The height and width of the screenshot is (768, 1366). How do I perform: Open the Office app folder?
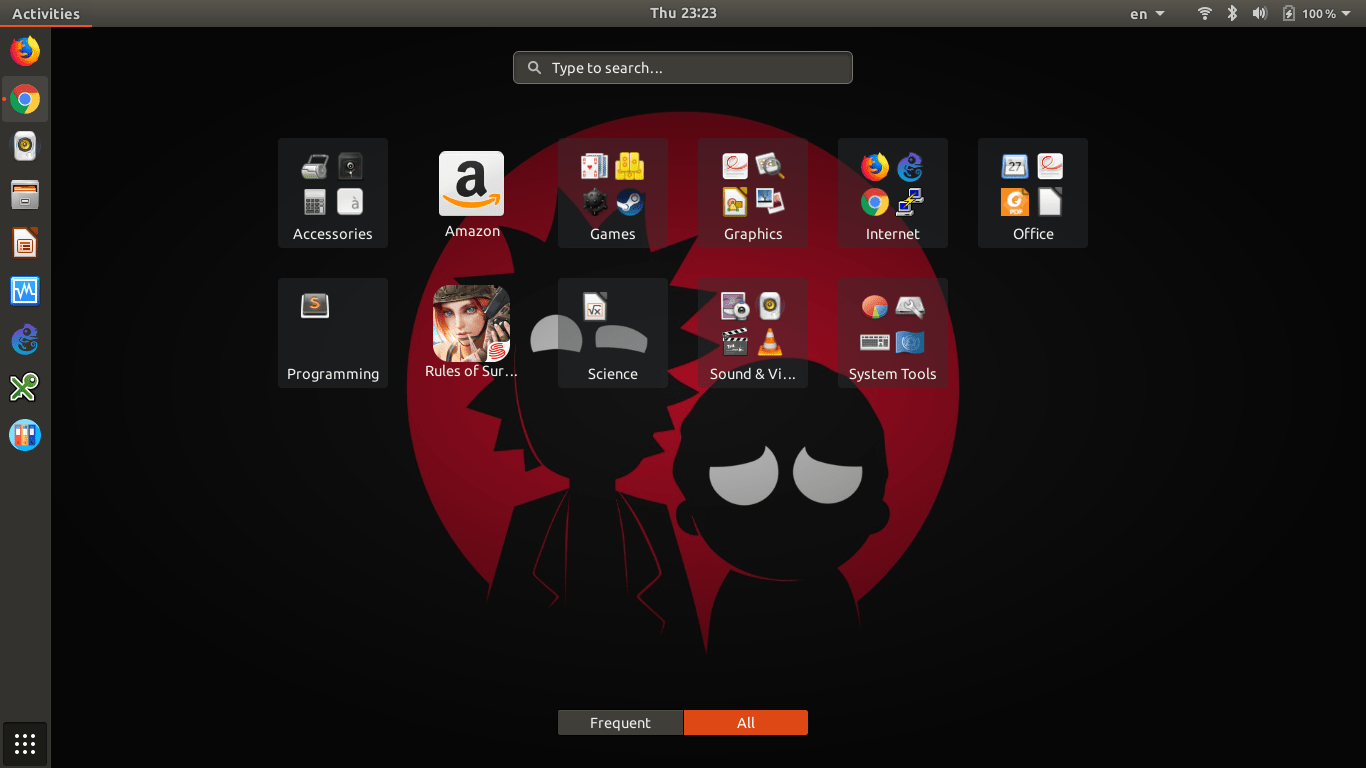click(1033, 193)
